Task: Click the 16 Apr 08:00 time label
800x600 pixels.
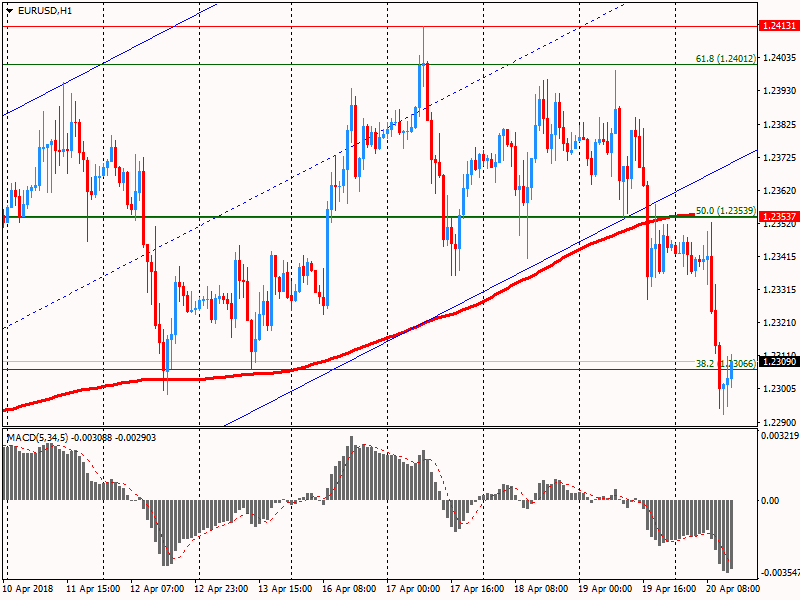Action: 347,590
